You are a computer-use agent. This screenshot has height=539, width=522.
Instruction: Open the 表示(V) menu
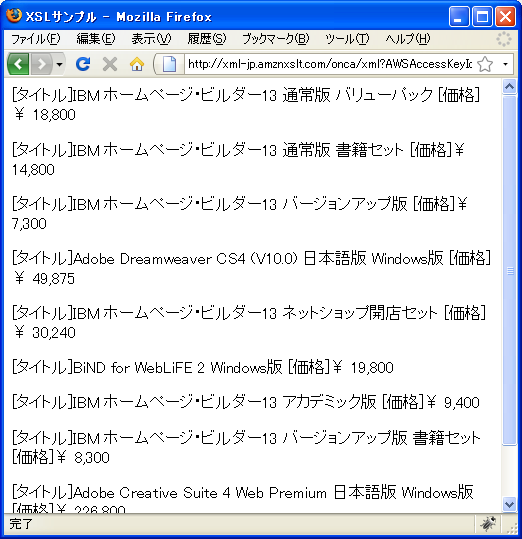pos(151,39)
